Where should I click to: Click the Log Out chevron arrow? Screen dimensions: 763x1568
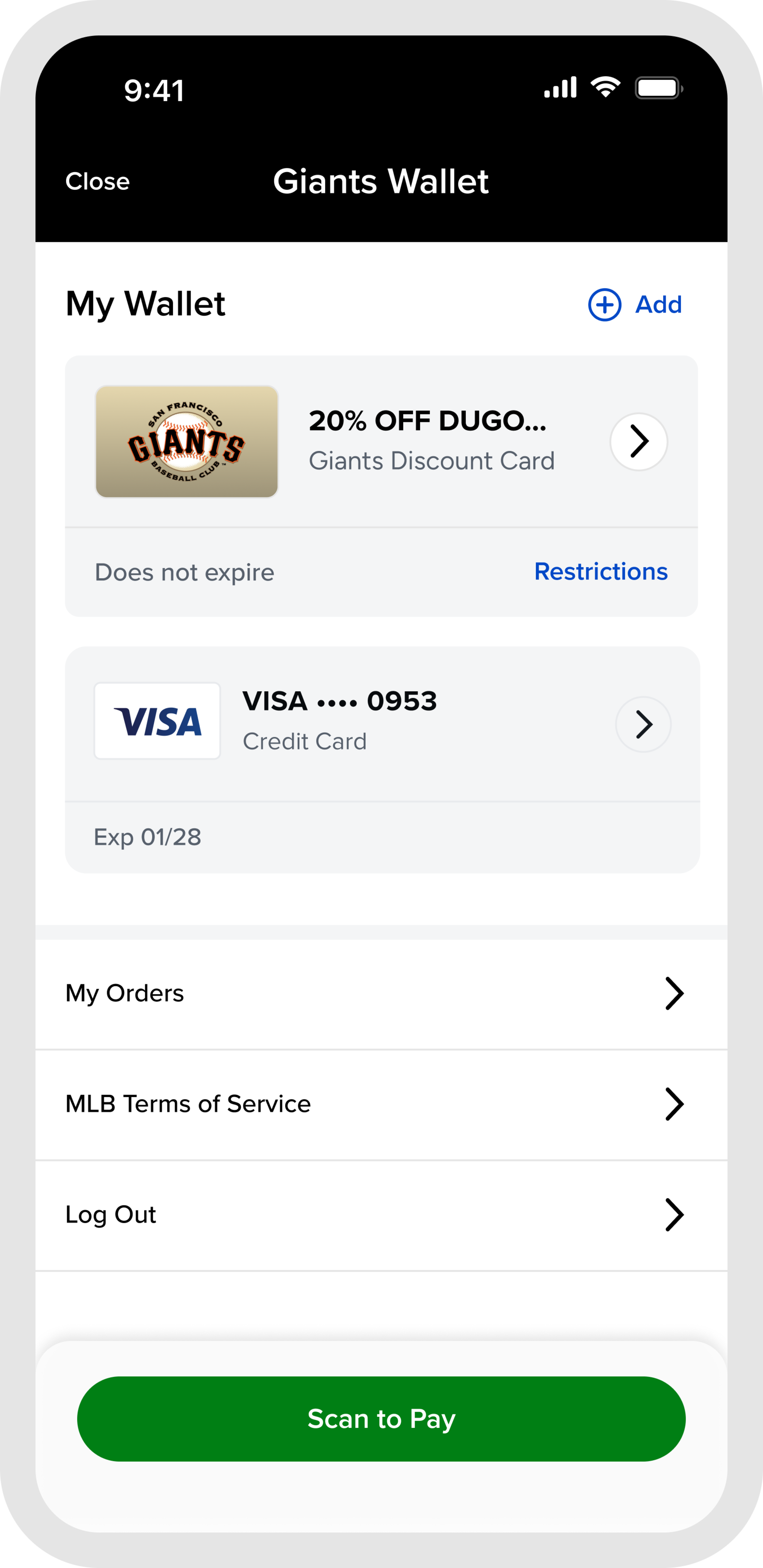[674, 1215]
